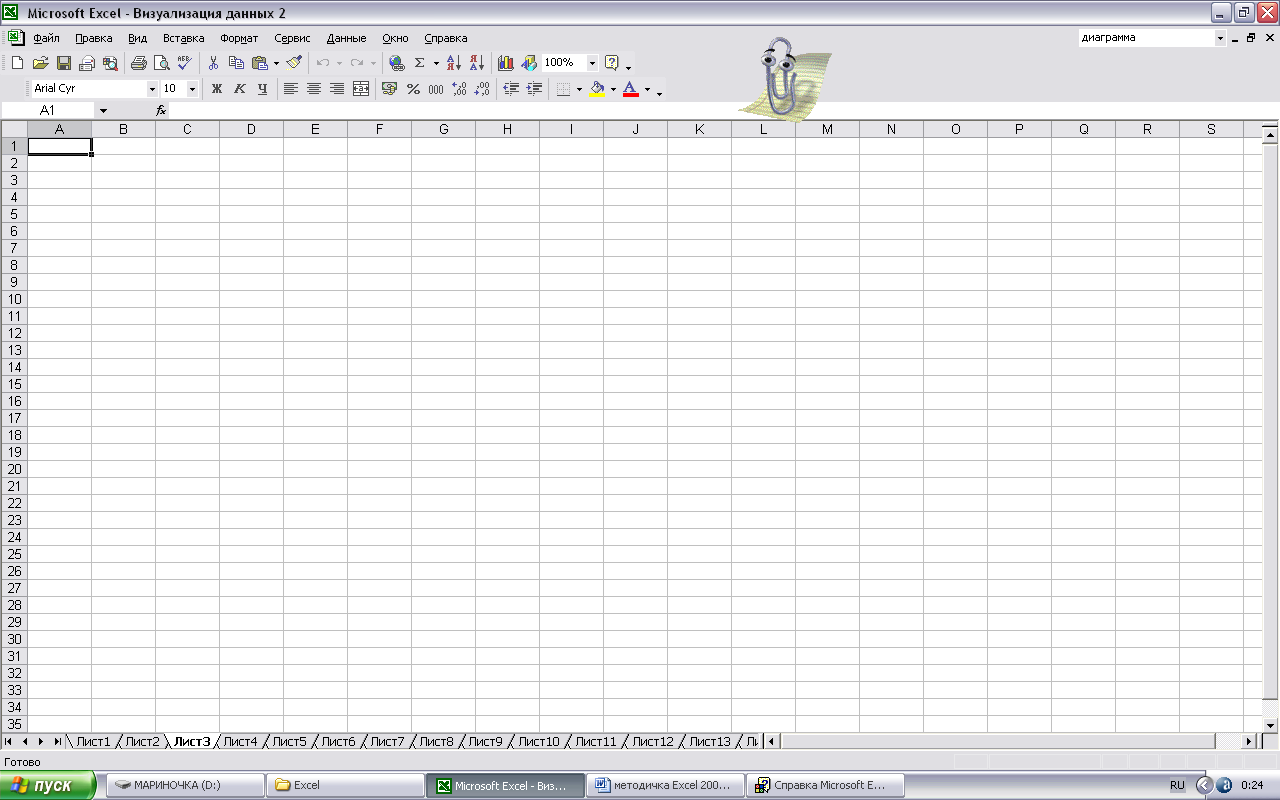The width and height of the screenshot is (1280, 800).
Task: Open the Формат menu
Action: 239,38
